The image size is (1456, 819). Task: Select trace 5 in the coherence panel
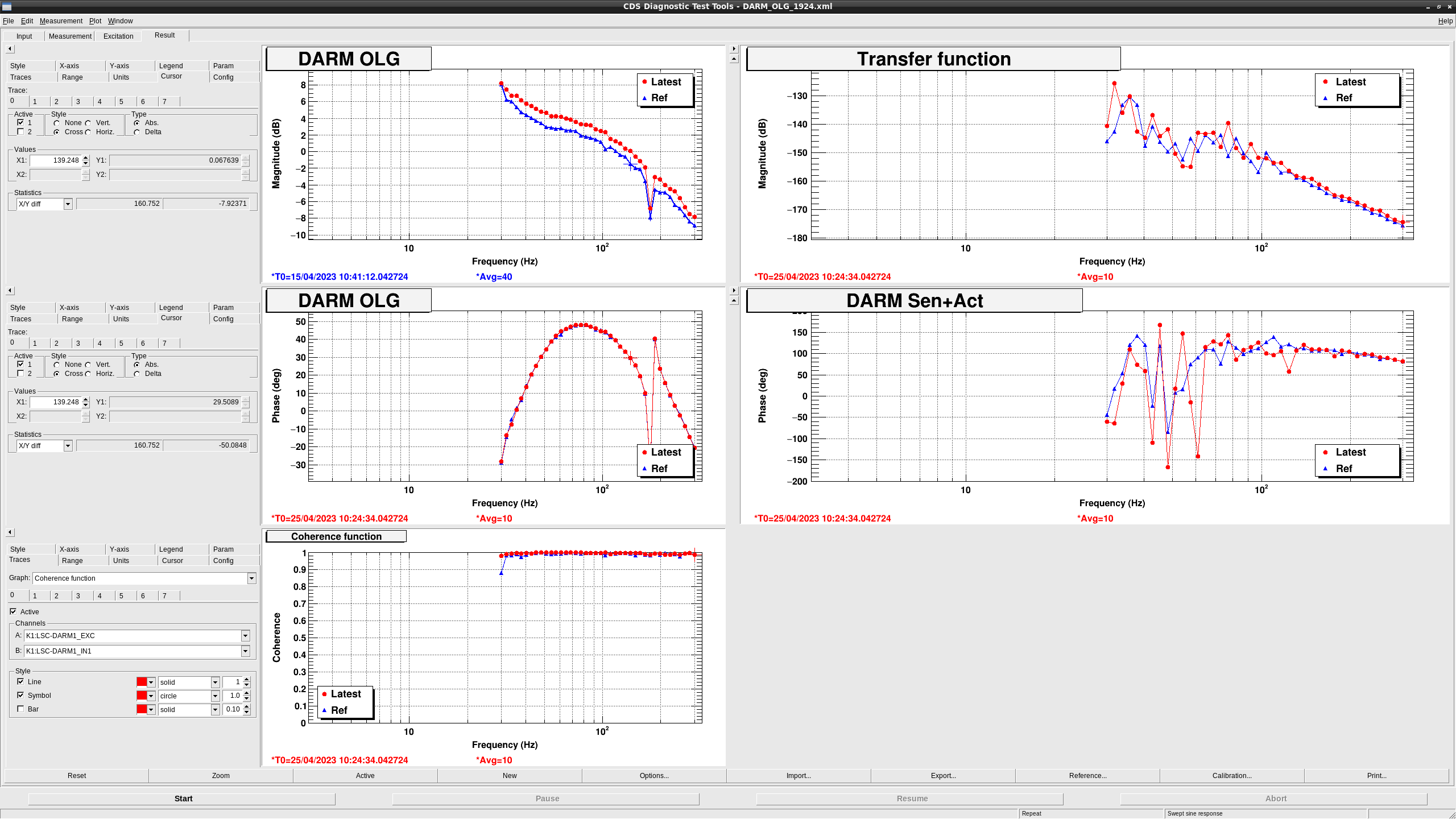pos(121,595)
